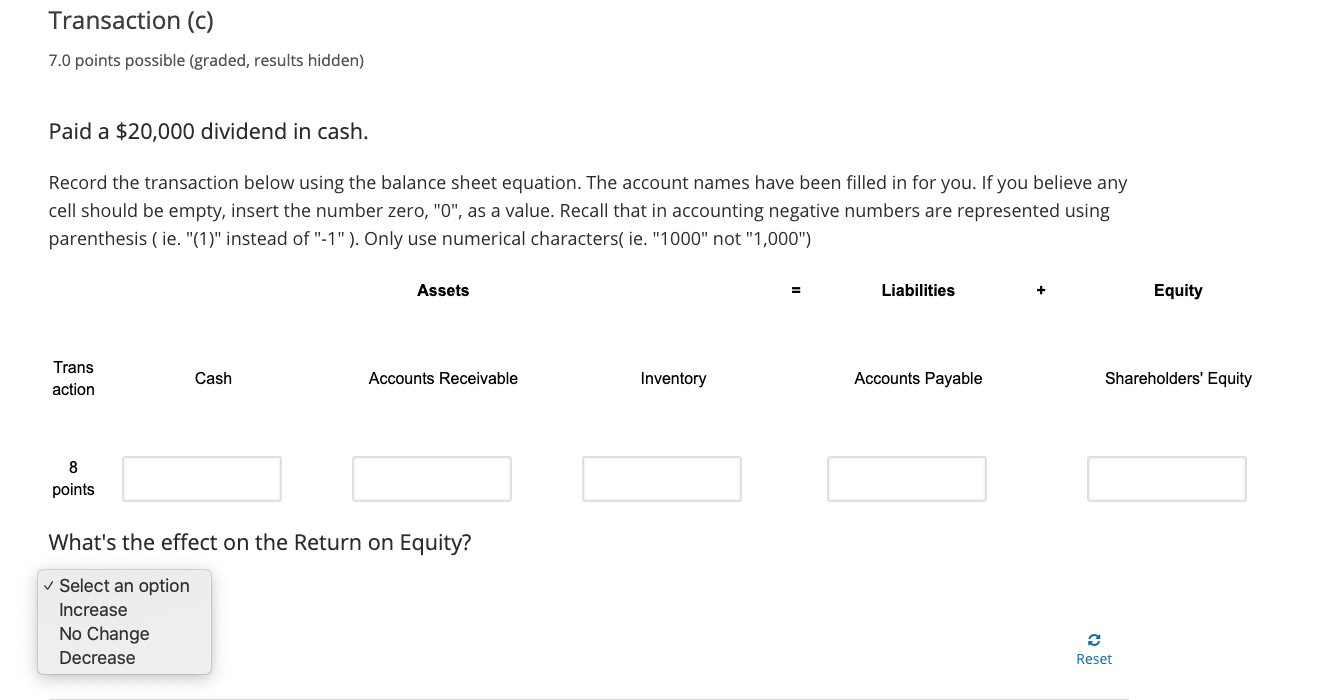The width and height of the screenshot is (1333, 700).
Task: Click the Cash column label
Action: (x=213, y=378)
